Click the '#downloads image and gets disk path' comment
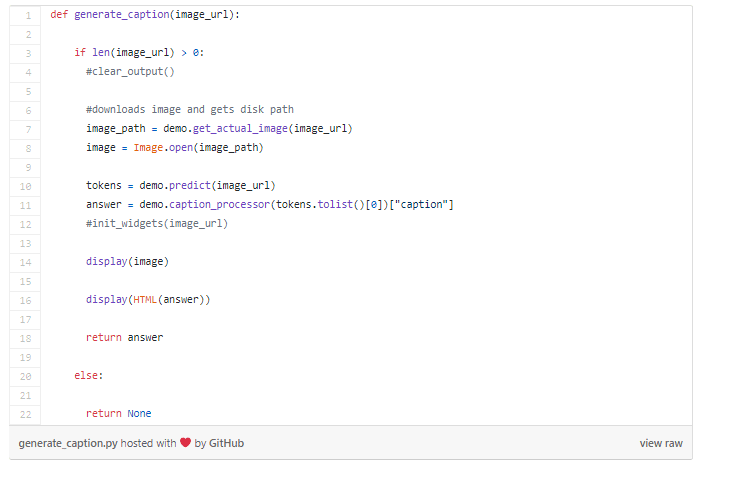Screen dimensions: 756x494 (190, 109)
